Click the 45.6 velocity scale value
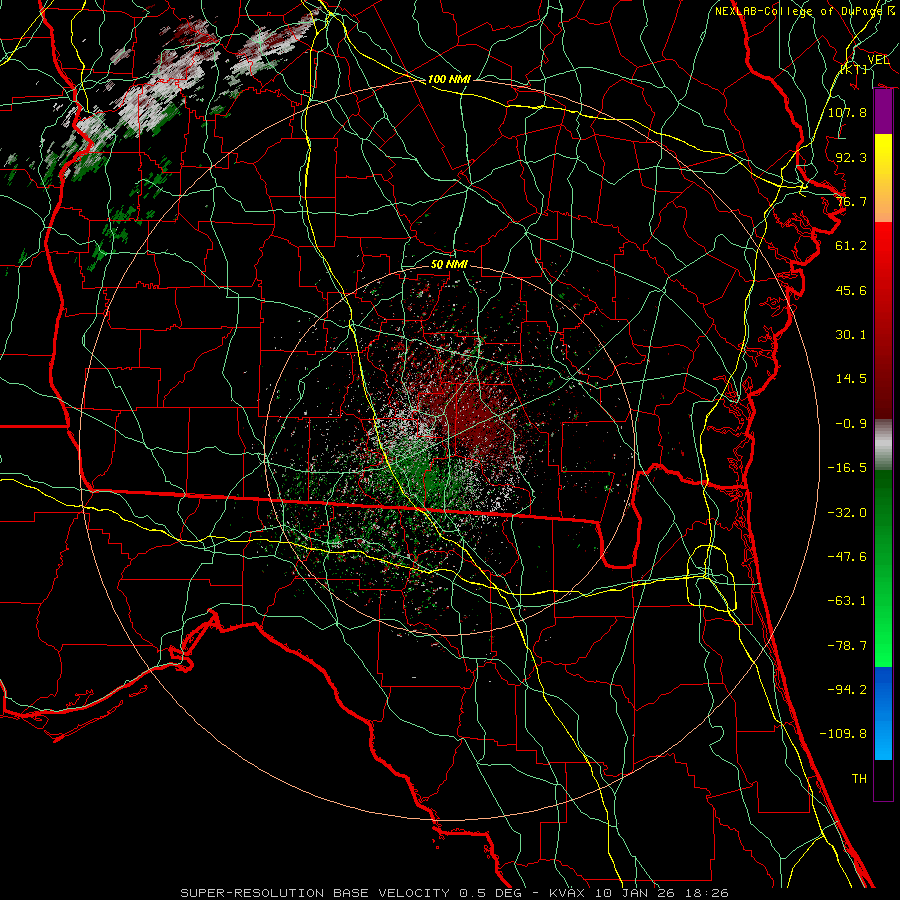The height and width of the screenshot is (900, 900). click(851, 290)
